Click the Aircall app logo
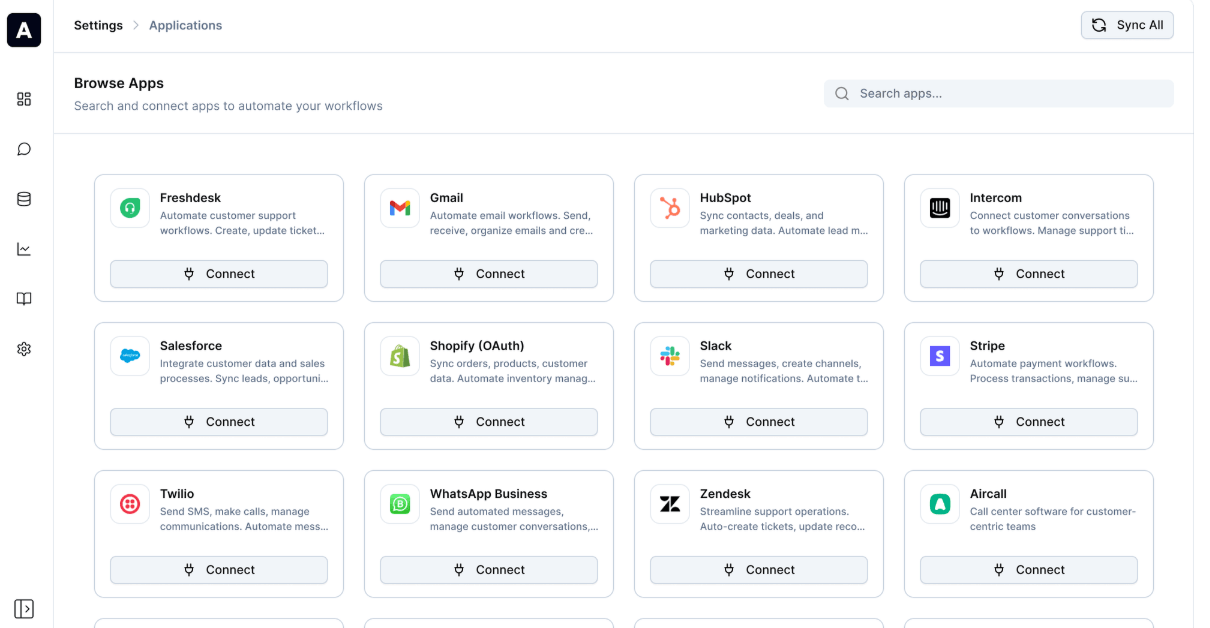This screenshot has height=628, width=1210. [940, 504]
